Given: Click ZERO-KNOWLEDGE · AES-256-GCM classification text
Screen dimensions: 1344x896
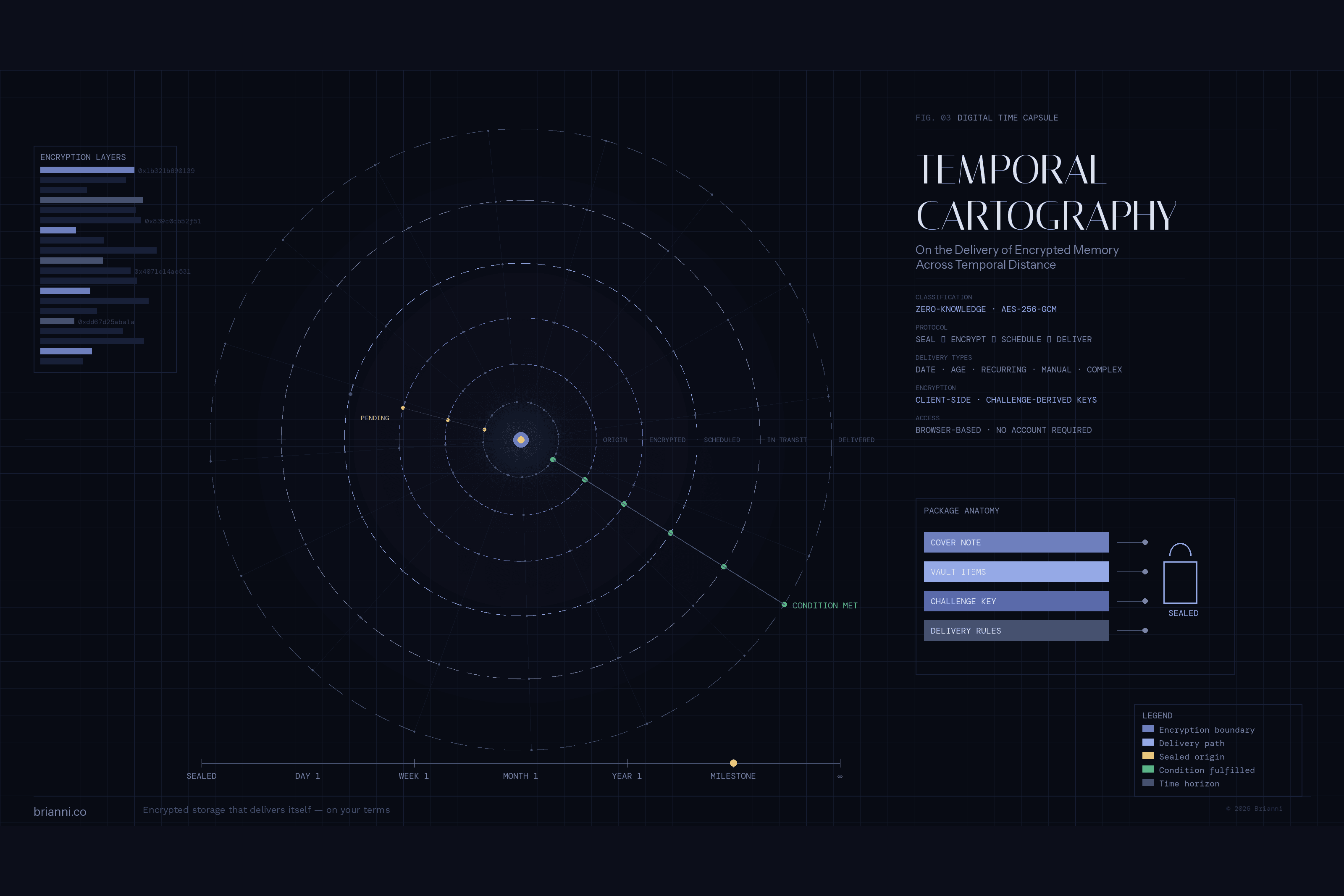Looking at the screenshot, I should coord(986,309).
